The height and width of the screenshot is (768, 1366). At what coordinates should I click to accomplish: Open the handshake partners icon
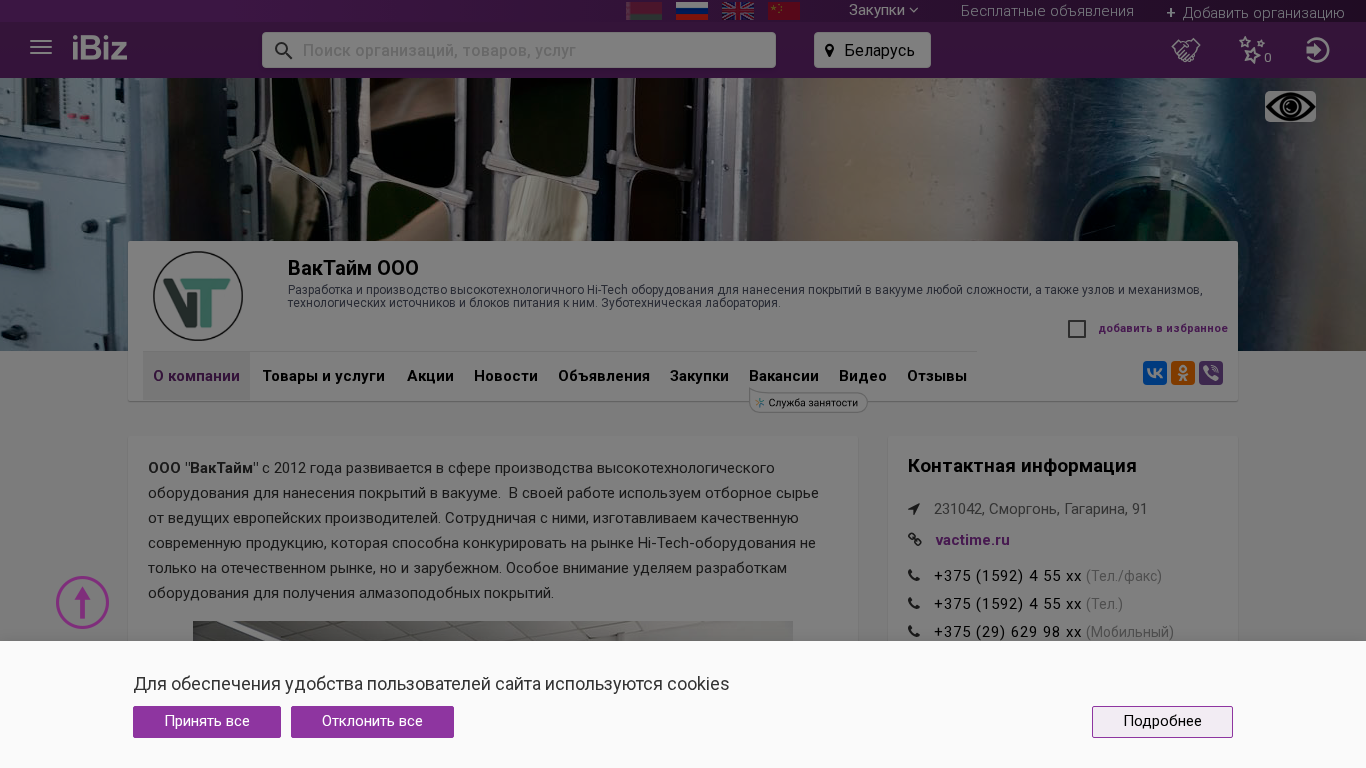pos(1186,50)
